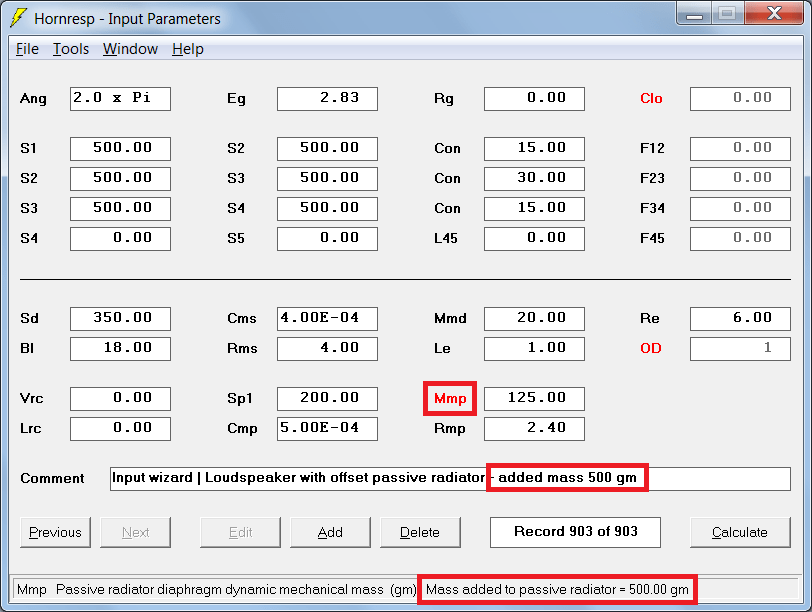The height and width of the screenshot is (612, 812).
Task: Click the Con field showing 30.00
Action: (x=534, y=179)
